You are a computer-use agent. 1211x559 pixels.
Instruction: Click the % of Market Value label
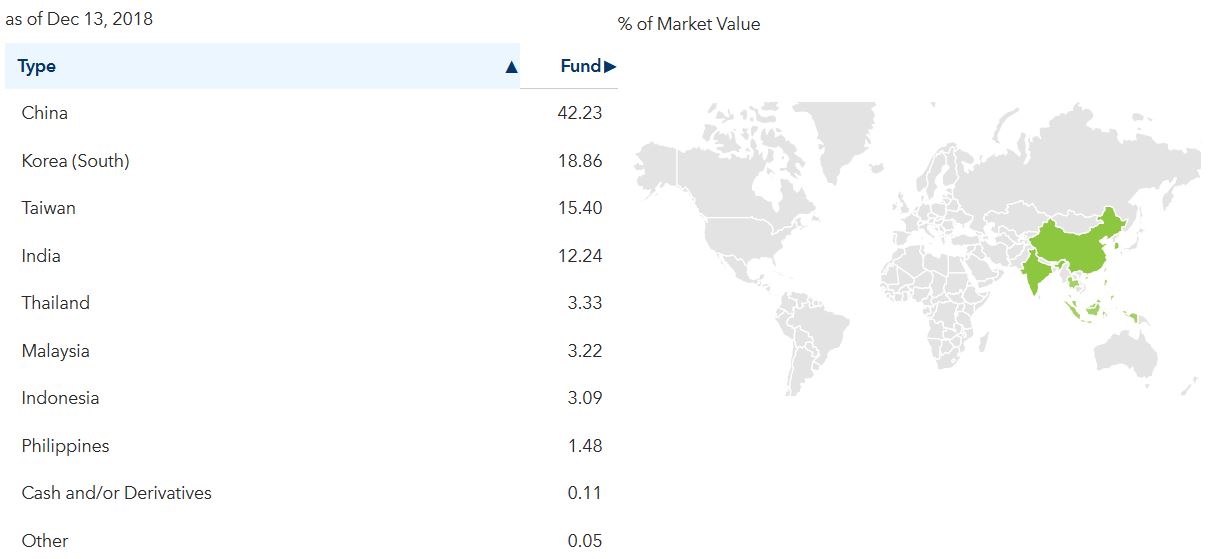689,24
